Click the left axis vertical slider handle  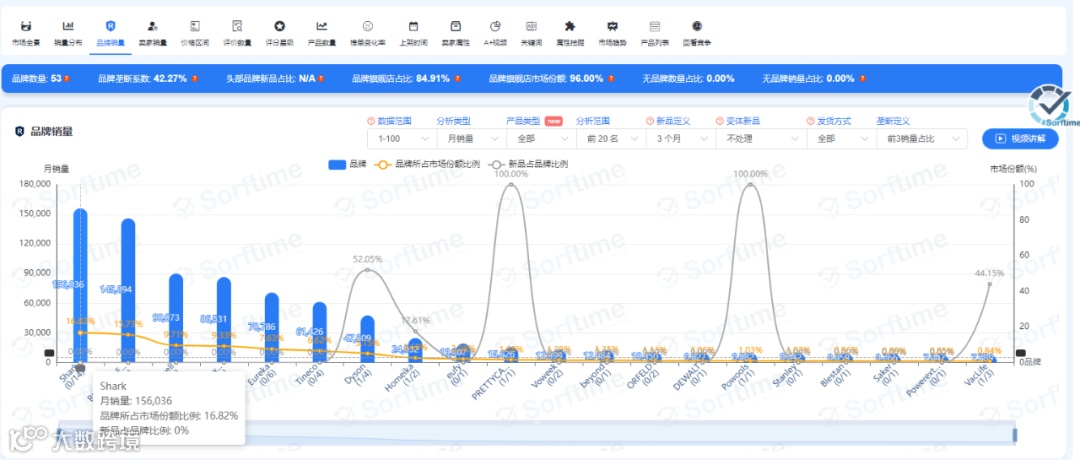[x=49, y=353]
